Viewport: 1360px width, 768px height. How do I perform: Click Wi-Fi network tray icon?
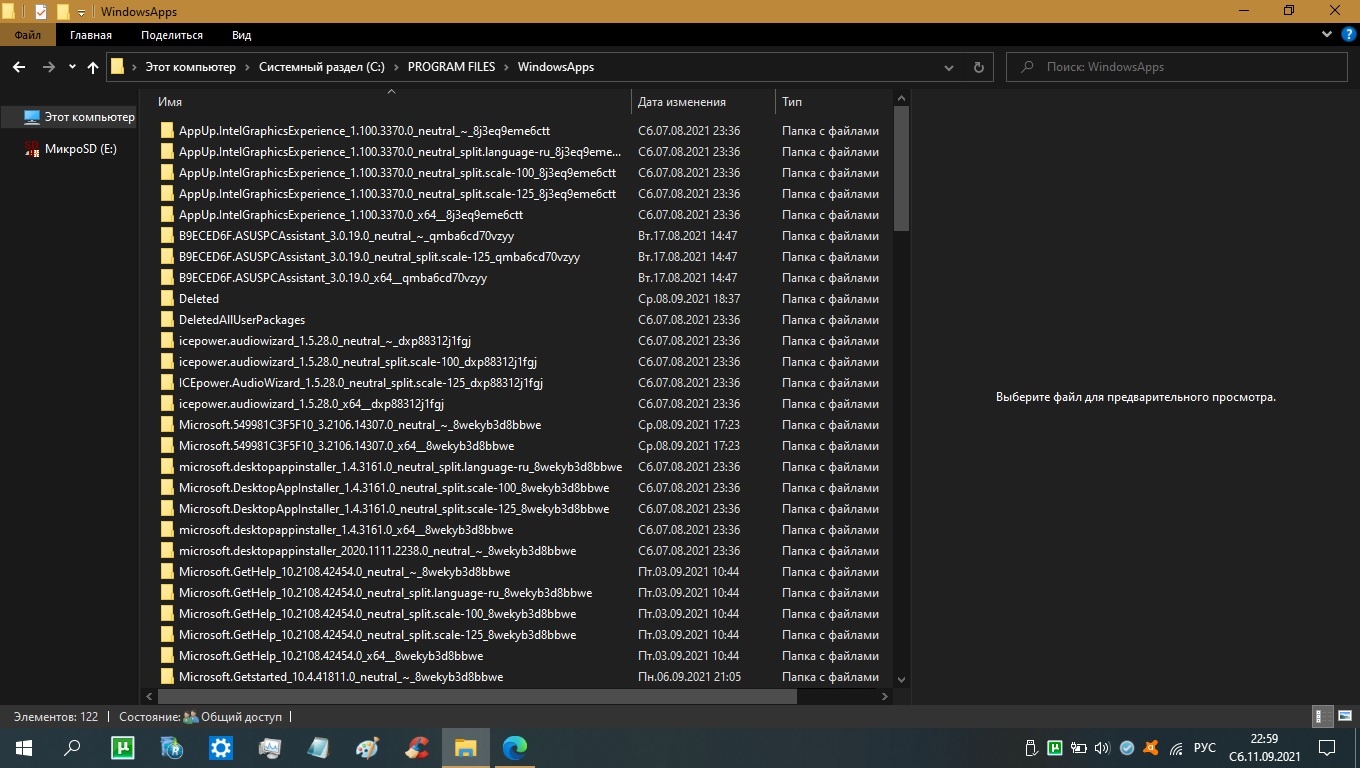click(x=1176, y=747)
